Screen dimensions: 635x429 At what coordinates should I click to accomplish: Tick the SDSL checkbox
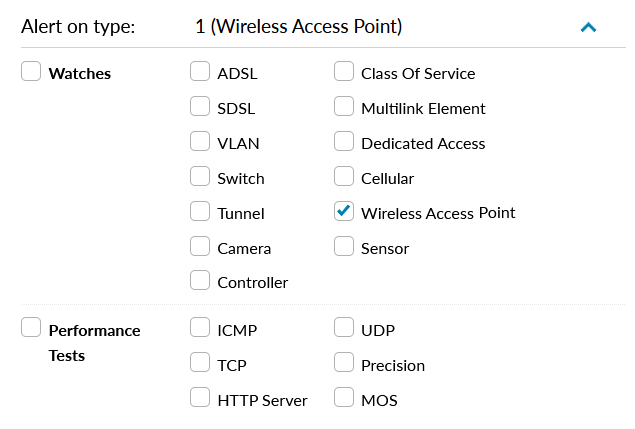(x=200, y=107)
